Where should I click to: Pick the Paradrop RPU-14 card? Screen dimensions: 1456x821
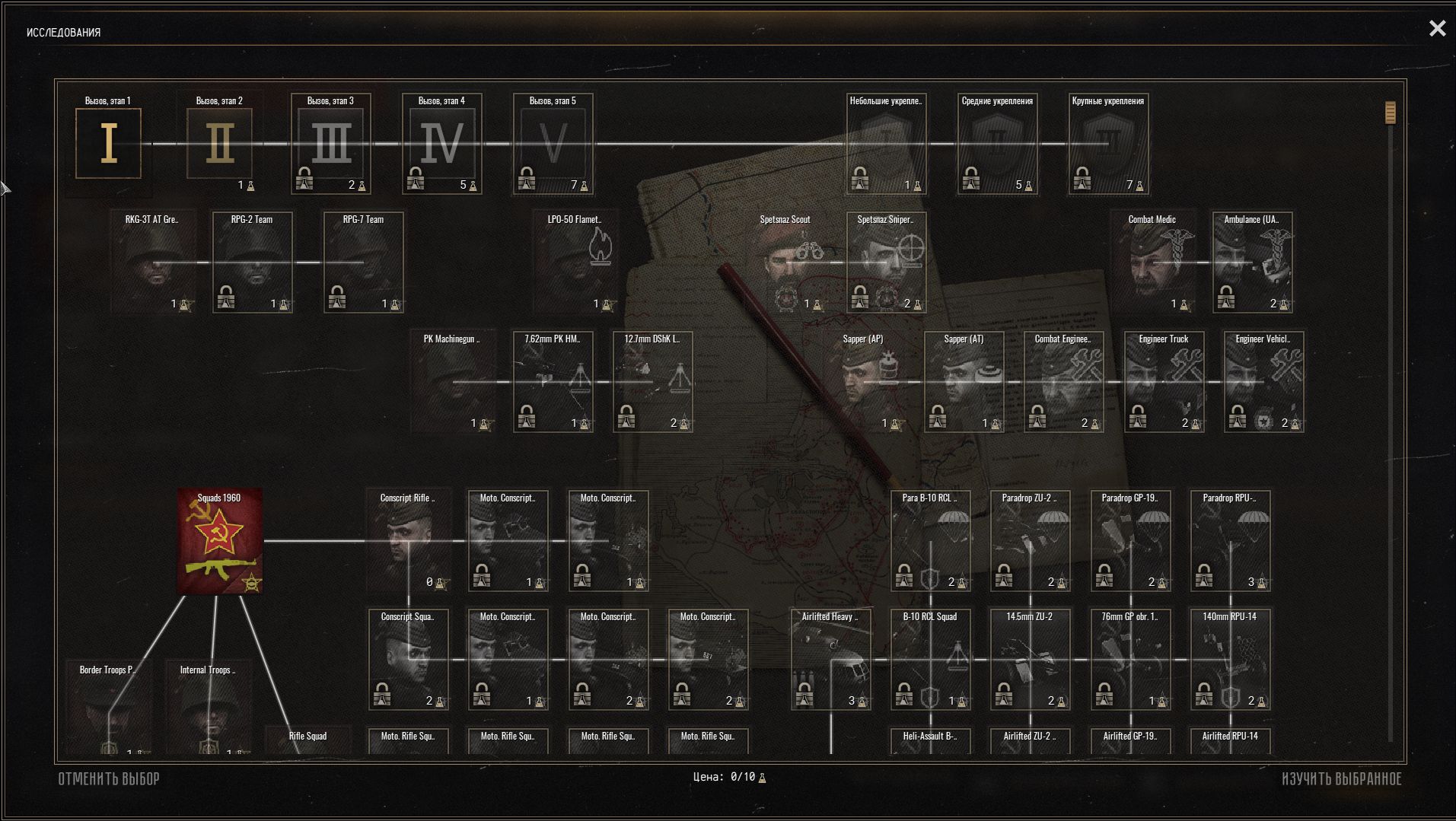[x=1231, y=541]
